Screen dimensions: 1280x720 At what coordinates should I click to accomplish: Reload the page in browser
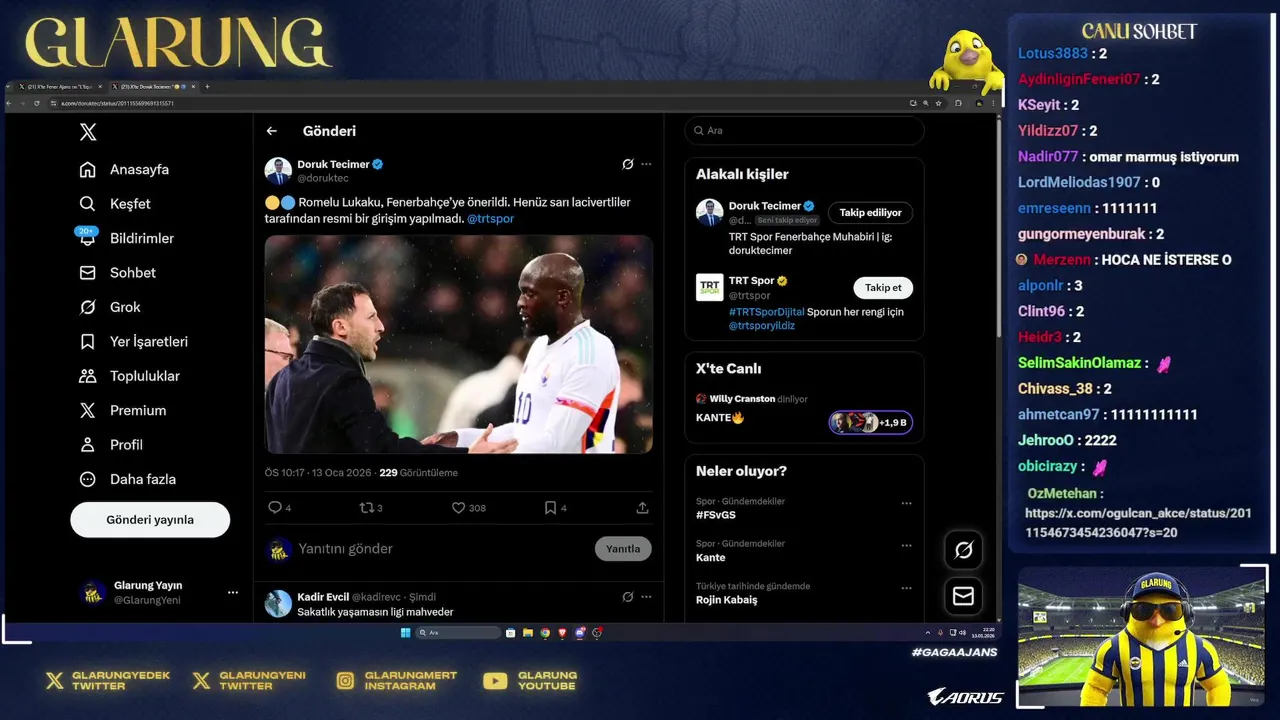coord(37,103)
